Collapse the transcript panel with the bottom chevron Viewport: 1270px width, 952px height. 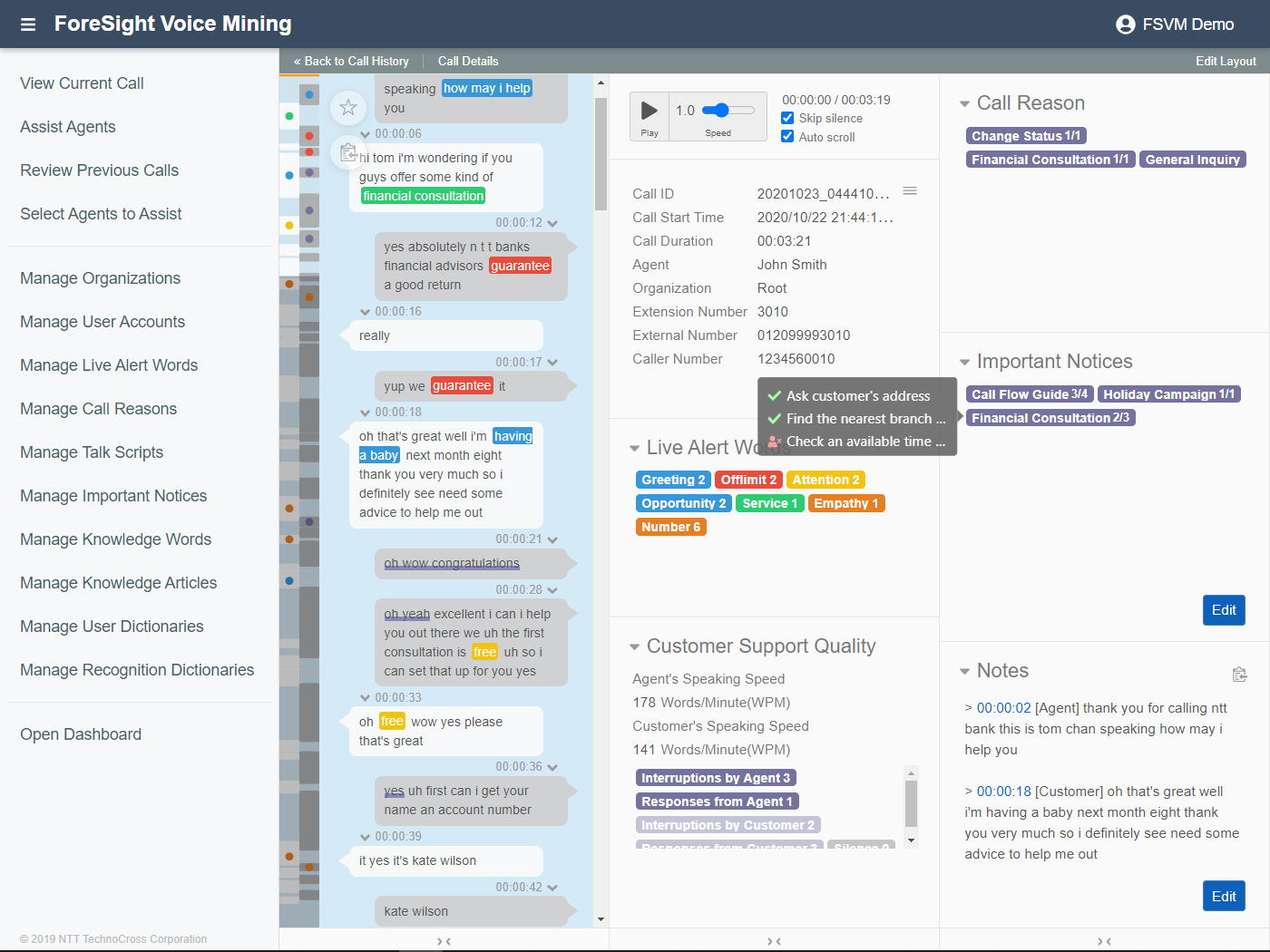point(444,941)
